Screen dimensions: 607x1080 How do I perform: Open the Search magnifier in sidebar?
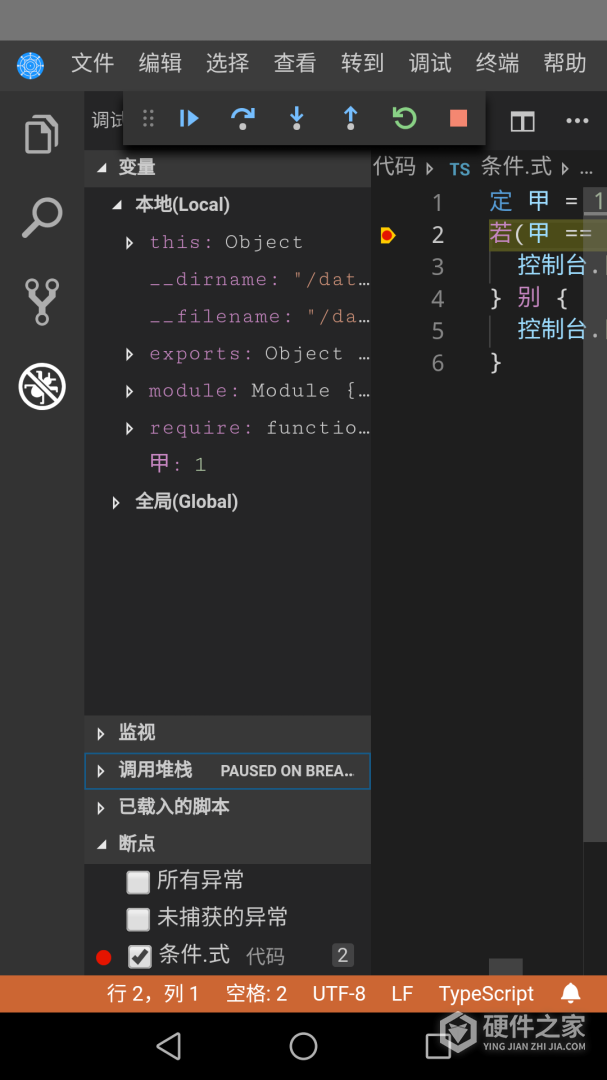42,218
